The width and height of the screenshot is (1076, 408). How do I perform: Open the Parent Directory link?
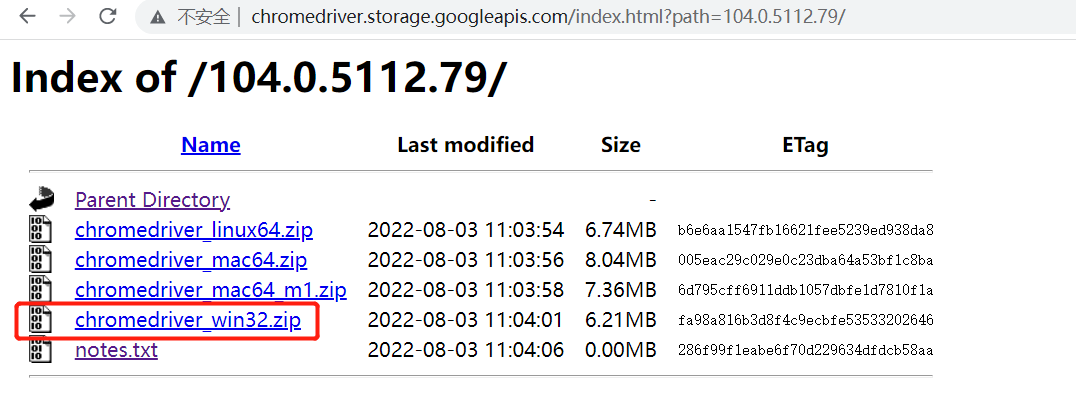pyautogui.click(x=152, y=200)
